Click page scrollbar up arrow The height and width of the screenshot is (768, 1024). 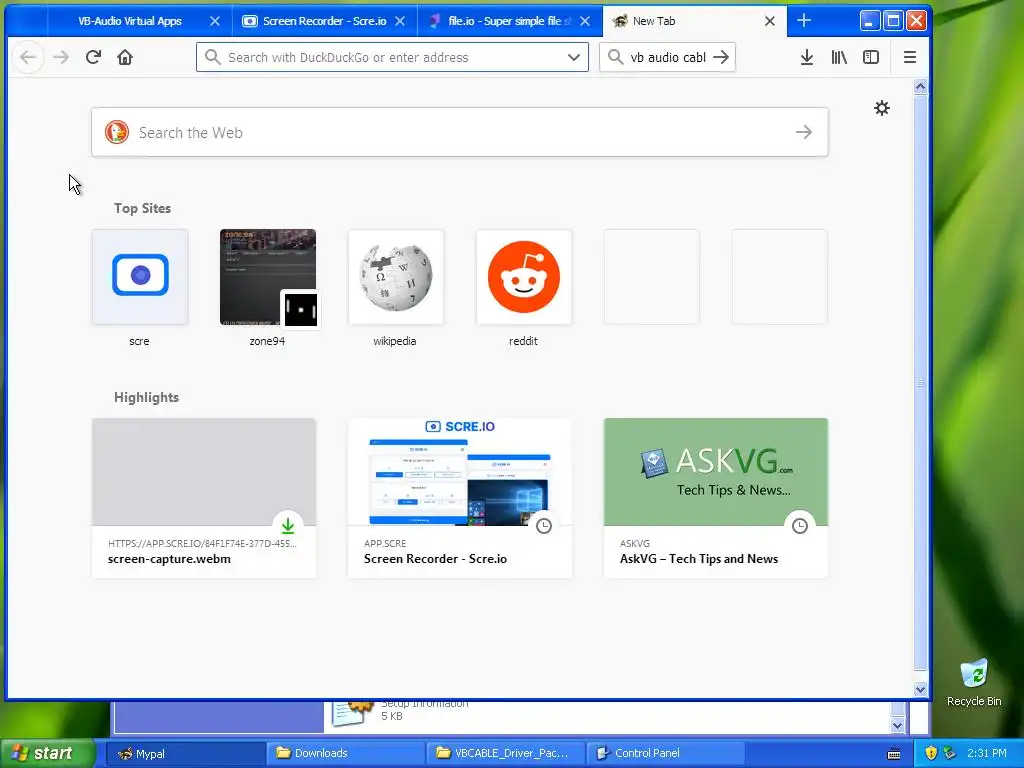(920, 86)
